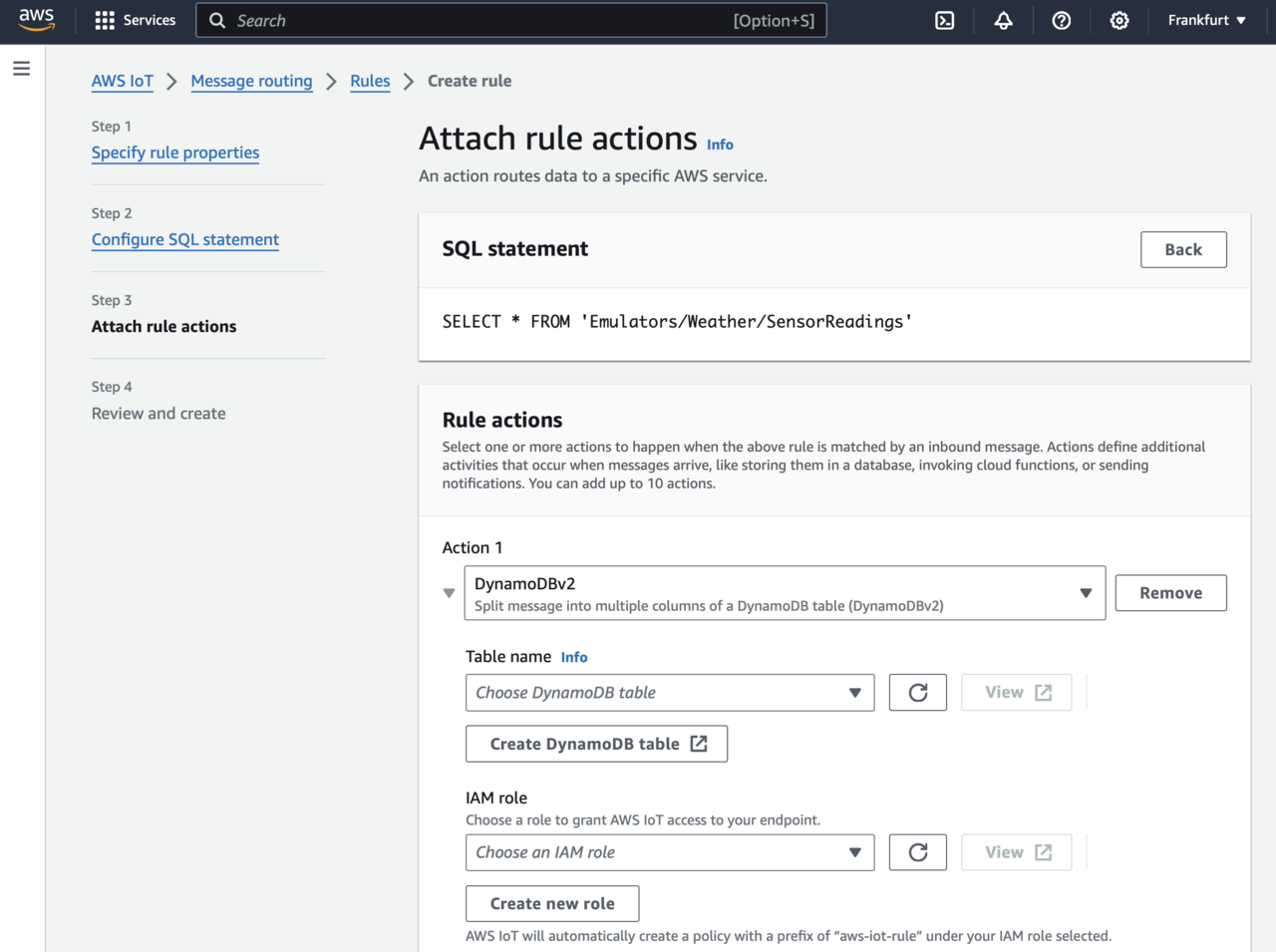Open the notifications bell
The width and height of the screenshot is (1276, 952).
click(x=1003, y=20)
